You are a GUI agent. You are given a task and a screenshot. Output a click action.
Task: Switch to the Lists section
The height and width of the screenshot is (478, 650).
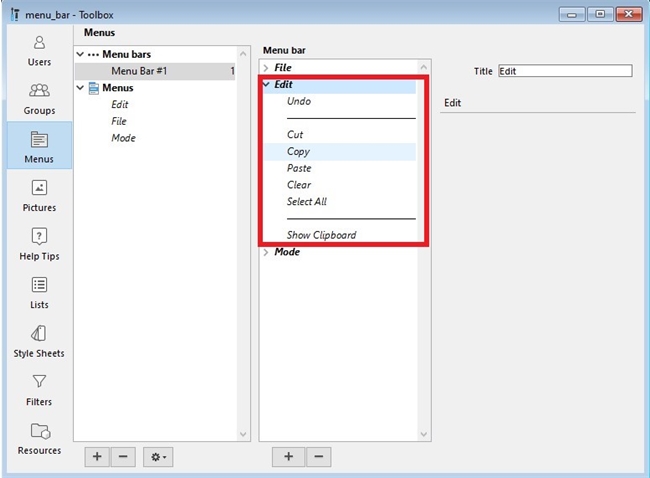coord(39,292)
